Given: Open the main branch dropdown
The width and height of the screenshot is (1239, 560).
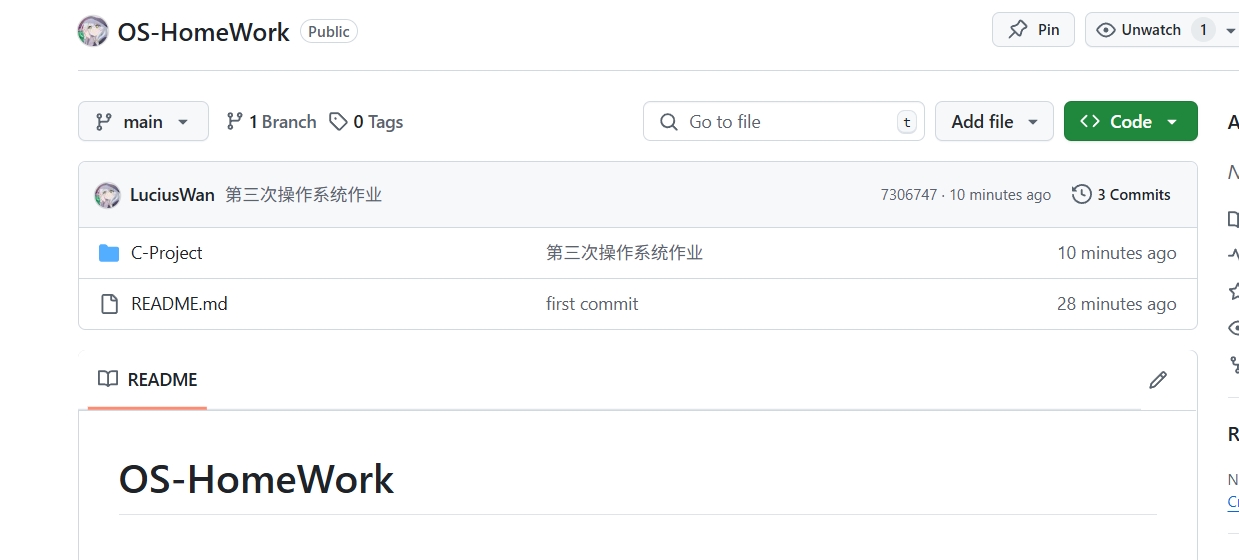Looking at the screenshot, I should 143,121.
